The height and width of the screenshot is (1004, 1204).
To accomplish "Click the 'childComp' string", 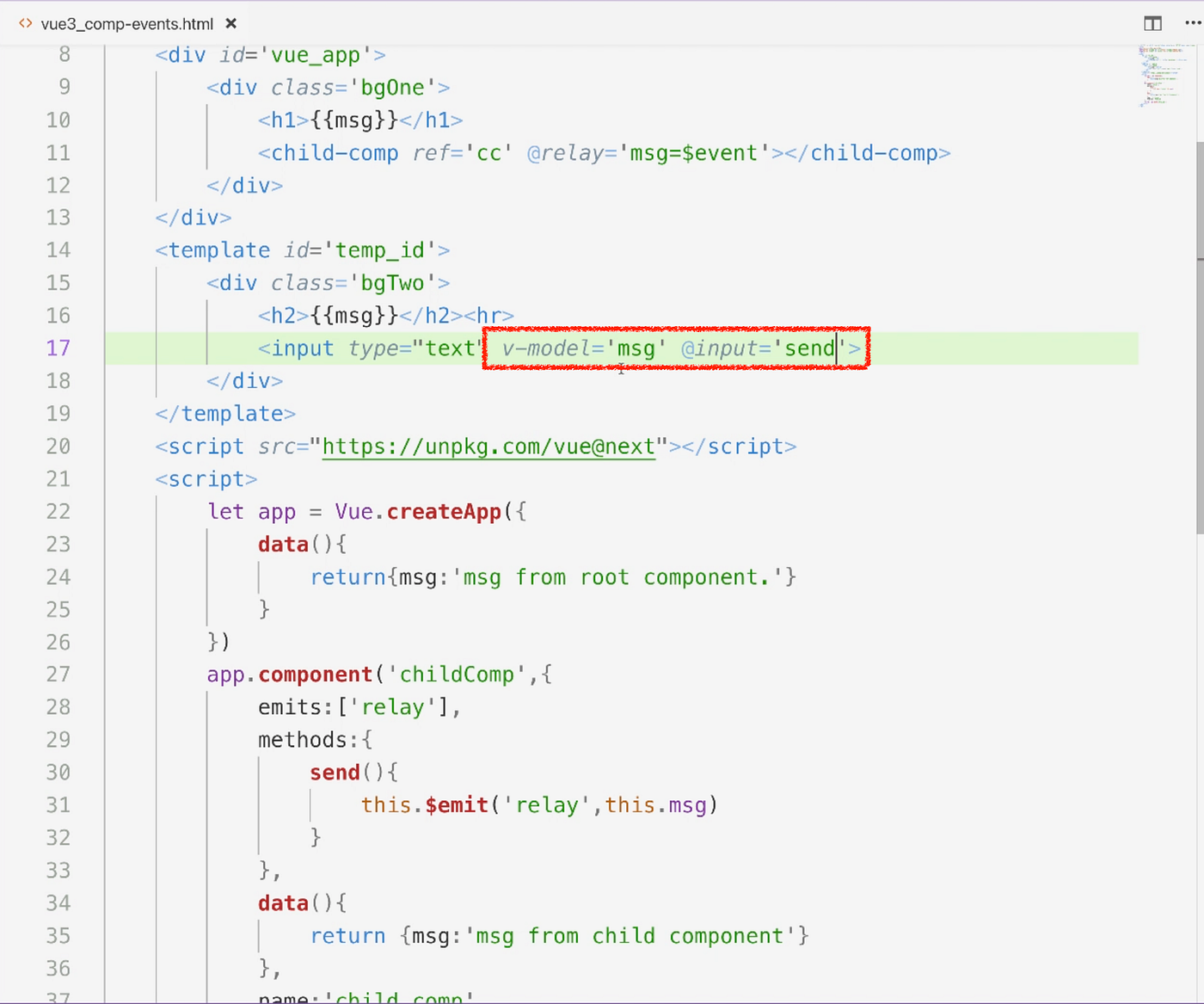I will point(457,674).
